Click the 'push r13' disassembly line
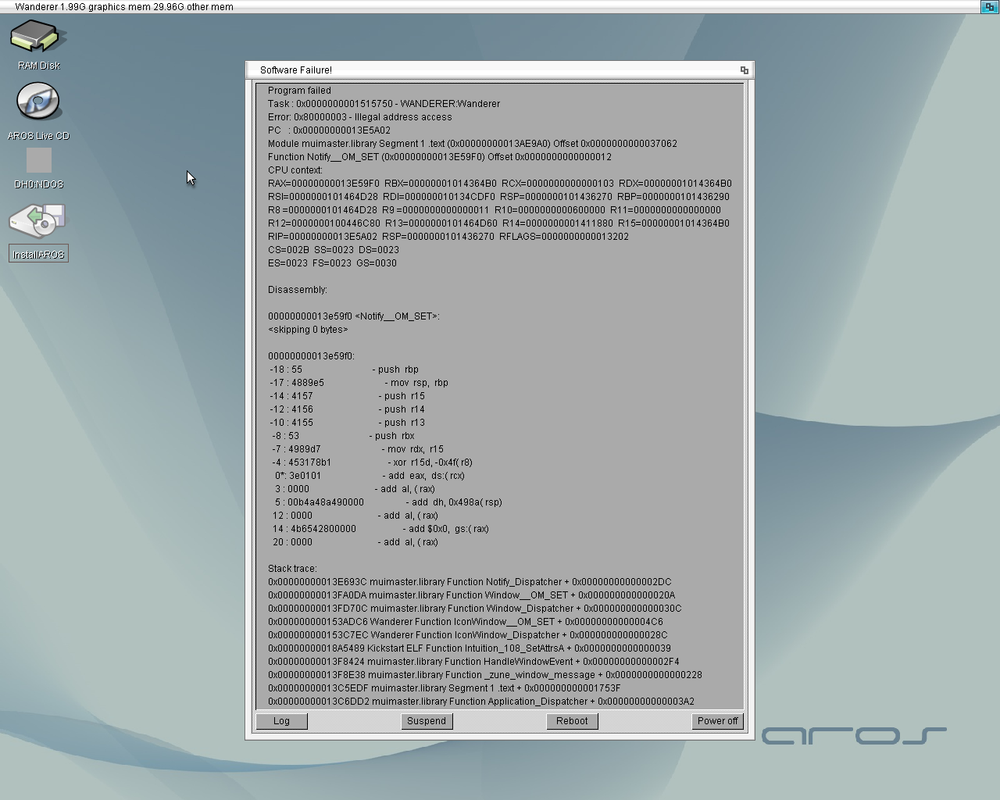Image resolution: width=1000 pixels, height=800 pixels. (x=347, y=423)
